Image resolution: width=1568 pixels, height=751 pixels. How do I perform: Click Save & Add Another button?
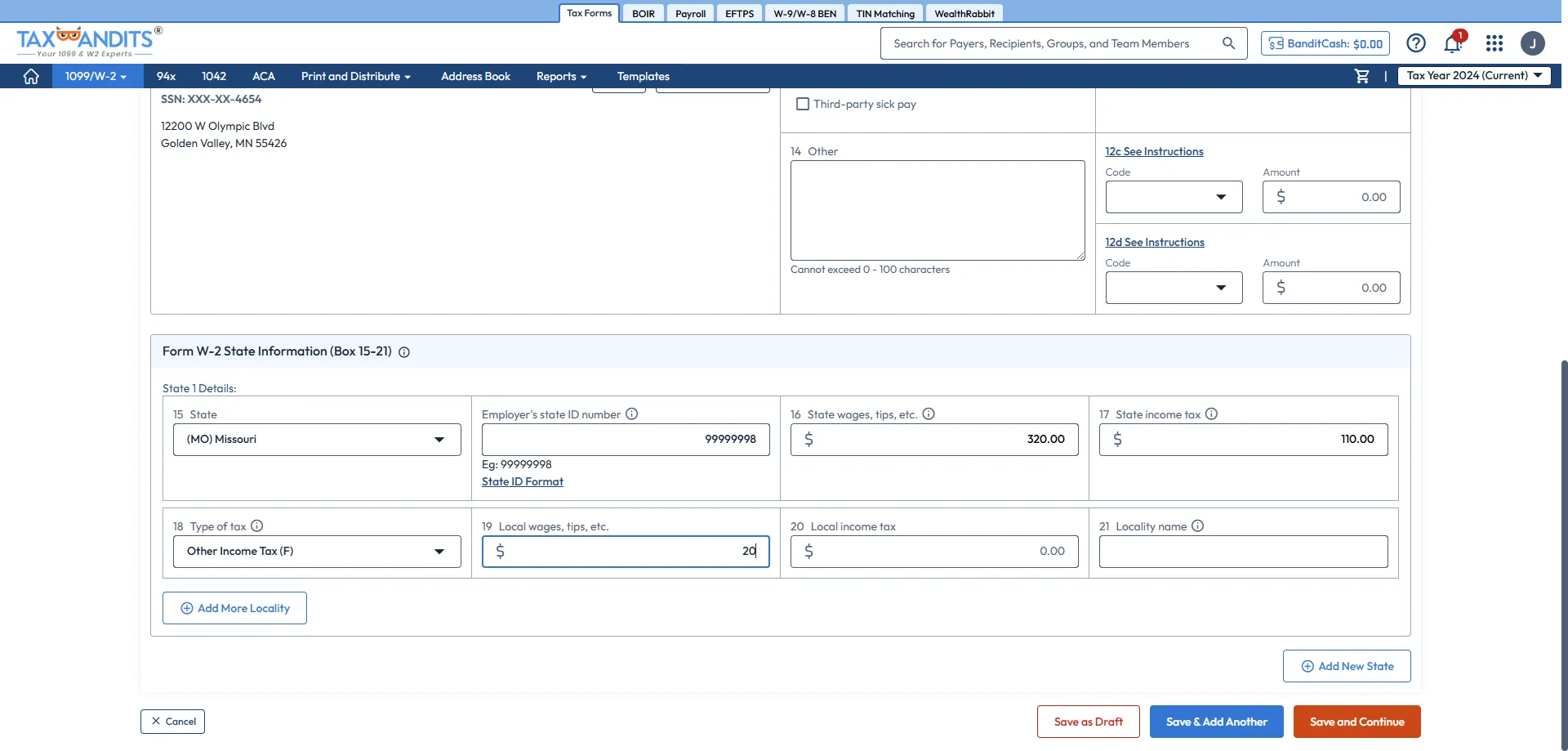pos(1216,722)
